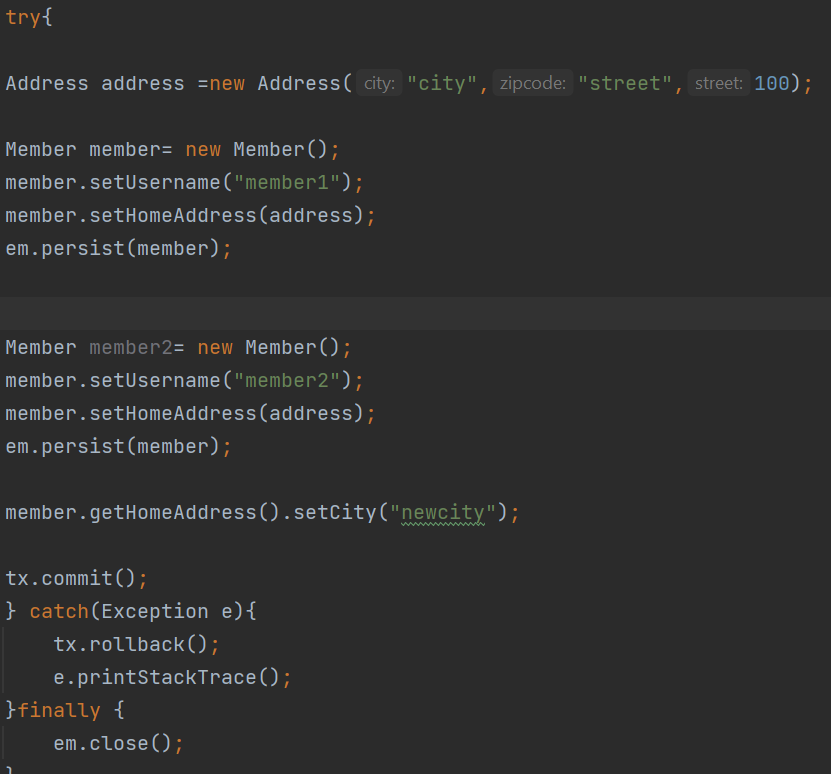The image size is (831, 774).
Task: Click the setCity method call
Action: click(x=335, y=513)
